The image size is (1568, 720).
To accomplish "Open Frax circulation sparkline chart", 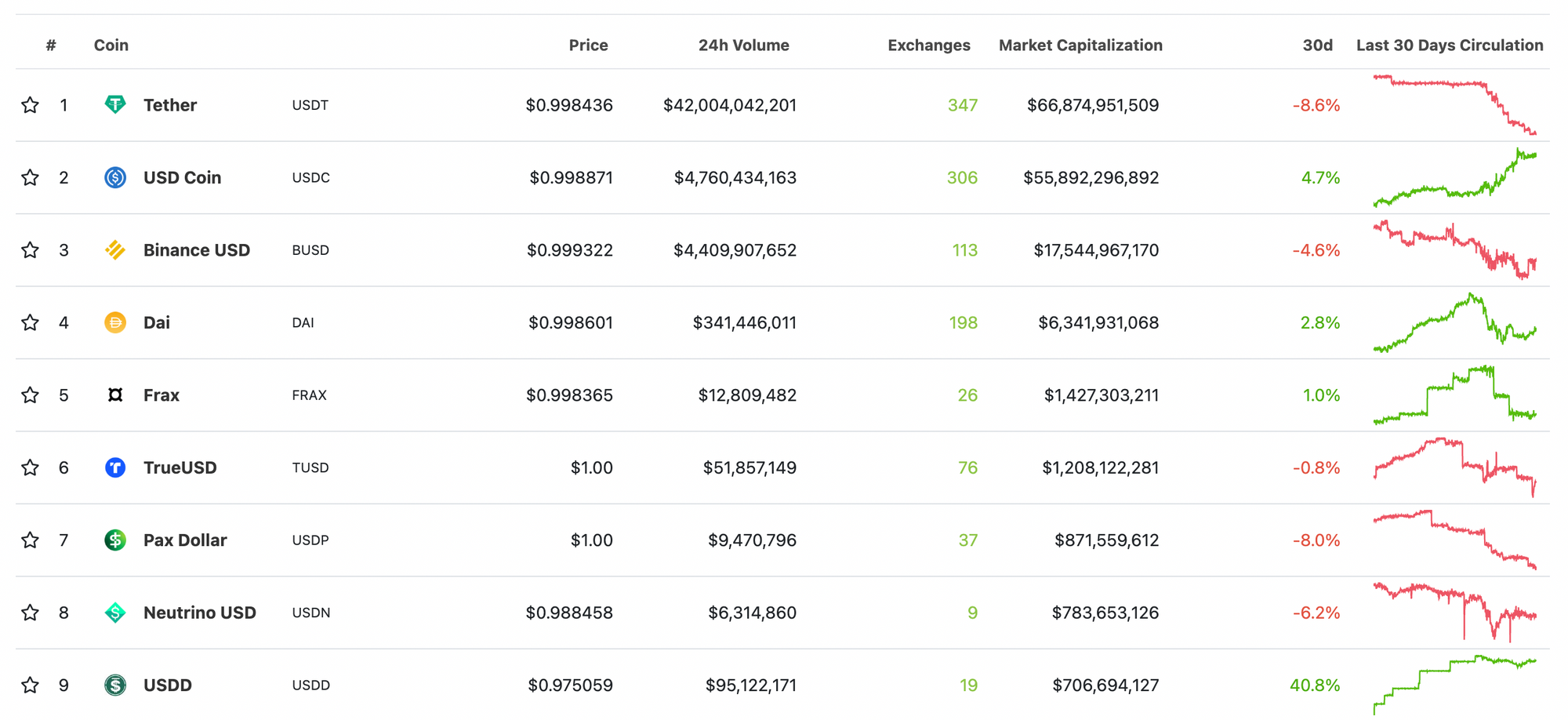I will tap(1454, 395).
